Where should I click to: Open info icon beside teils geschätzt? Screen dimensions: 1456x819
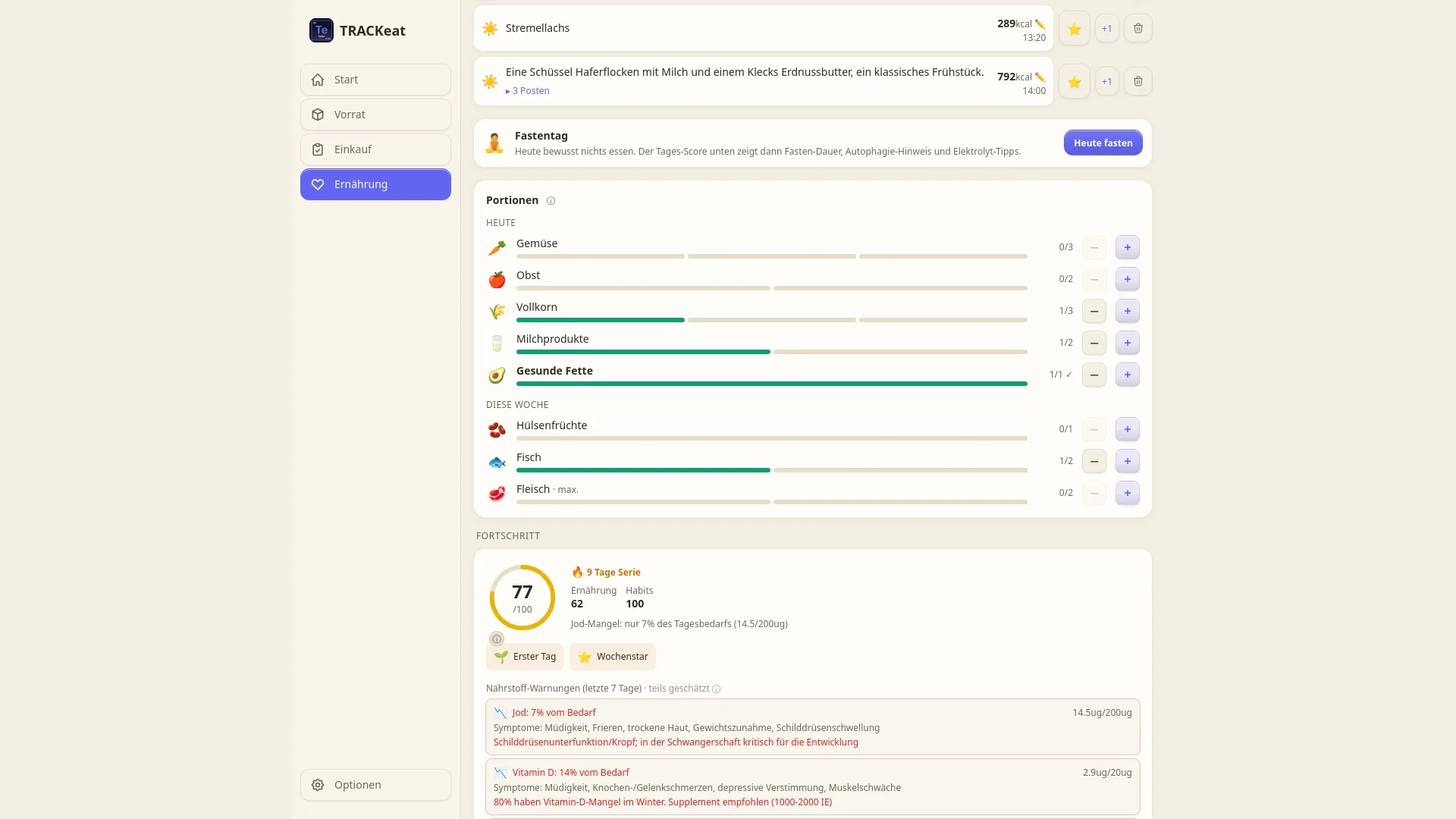tap(717, 689)
